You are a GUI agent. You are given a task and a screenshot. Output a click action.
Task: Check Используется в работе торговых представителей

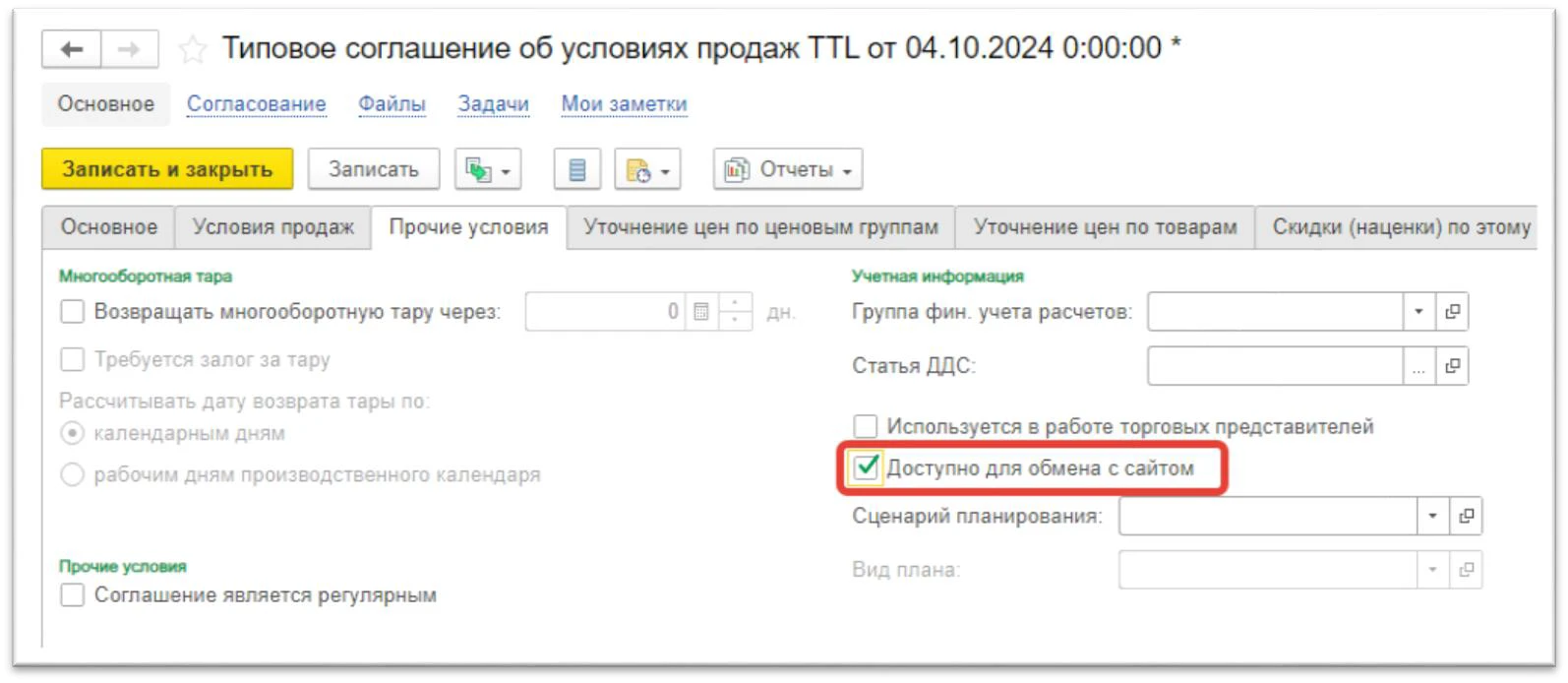coord(866,426)
